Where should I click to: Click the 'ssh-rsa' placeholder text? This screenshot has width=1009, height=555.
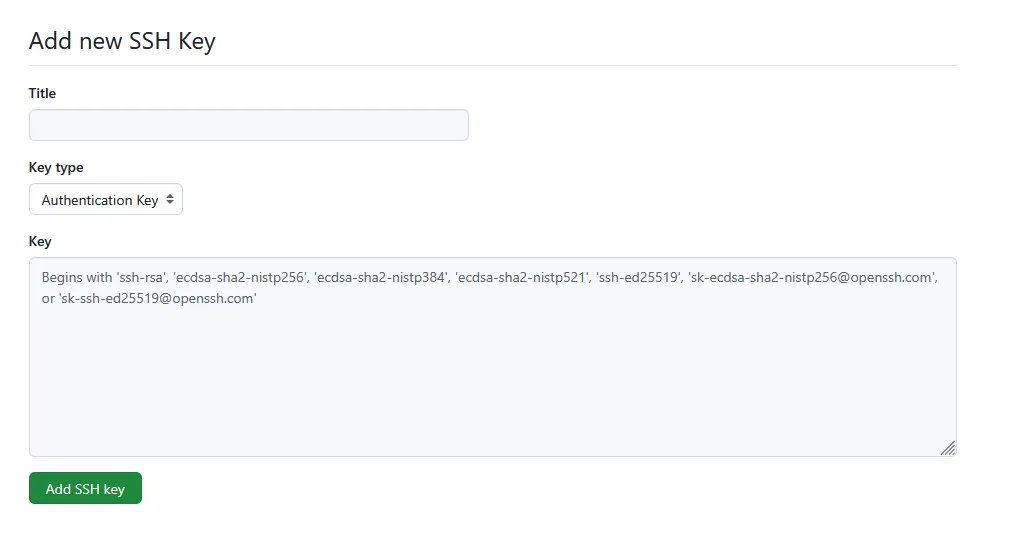pyautogui.click(x=141, y=278)
